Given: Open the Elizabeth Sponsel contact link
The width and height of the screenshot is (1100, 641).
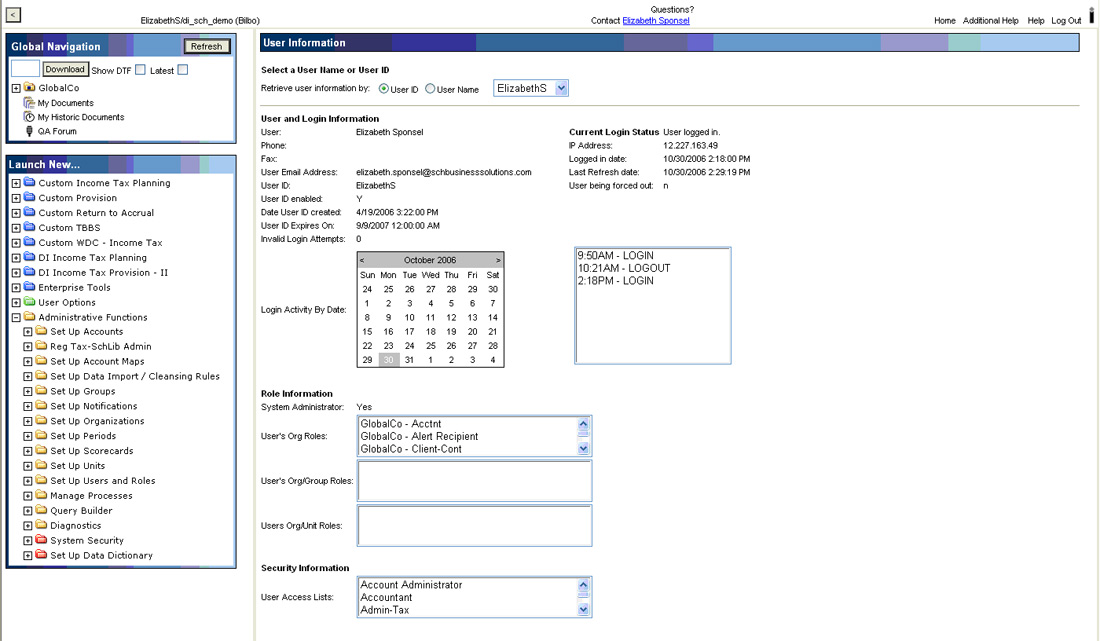Looking at the screenshot, I should [656, 20].
